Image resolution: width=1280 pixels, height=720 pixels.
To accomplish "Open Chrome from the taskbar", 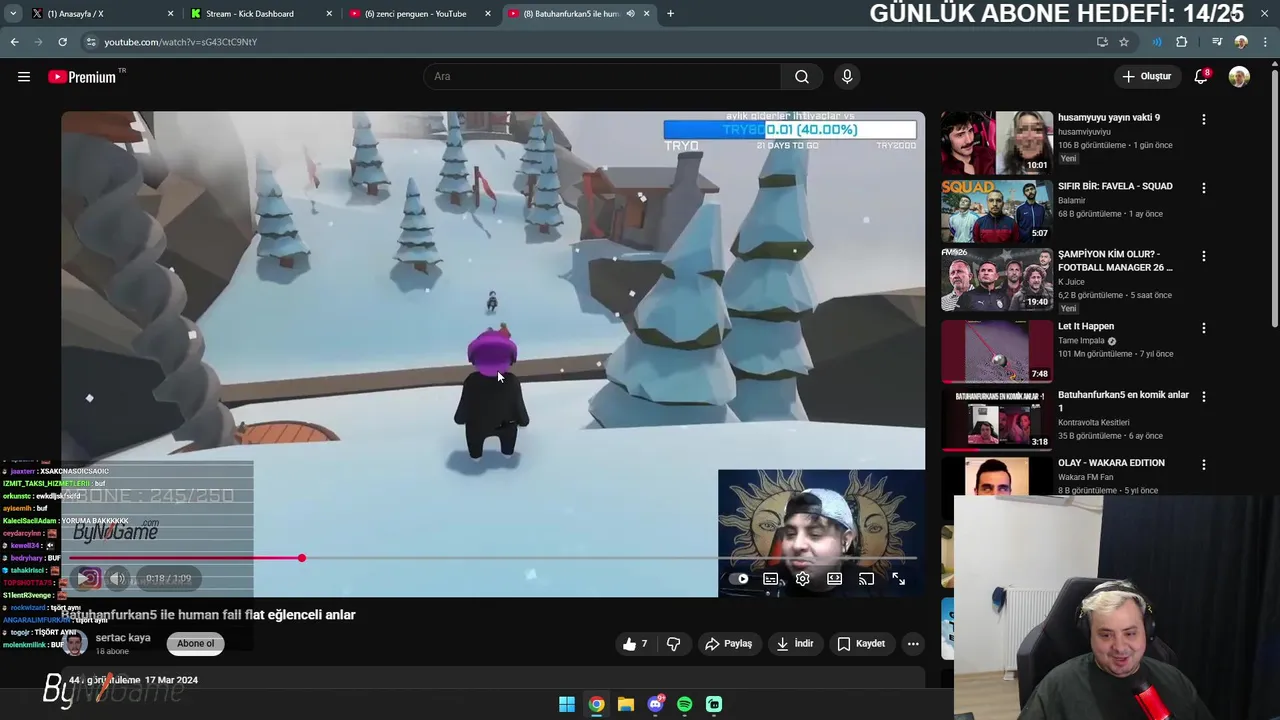I will (596, 704).
